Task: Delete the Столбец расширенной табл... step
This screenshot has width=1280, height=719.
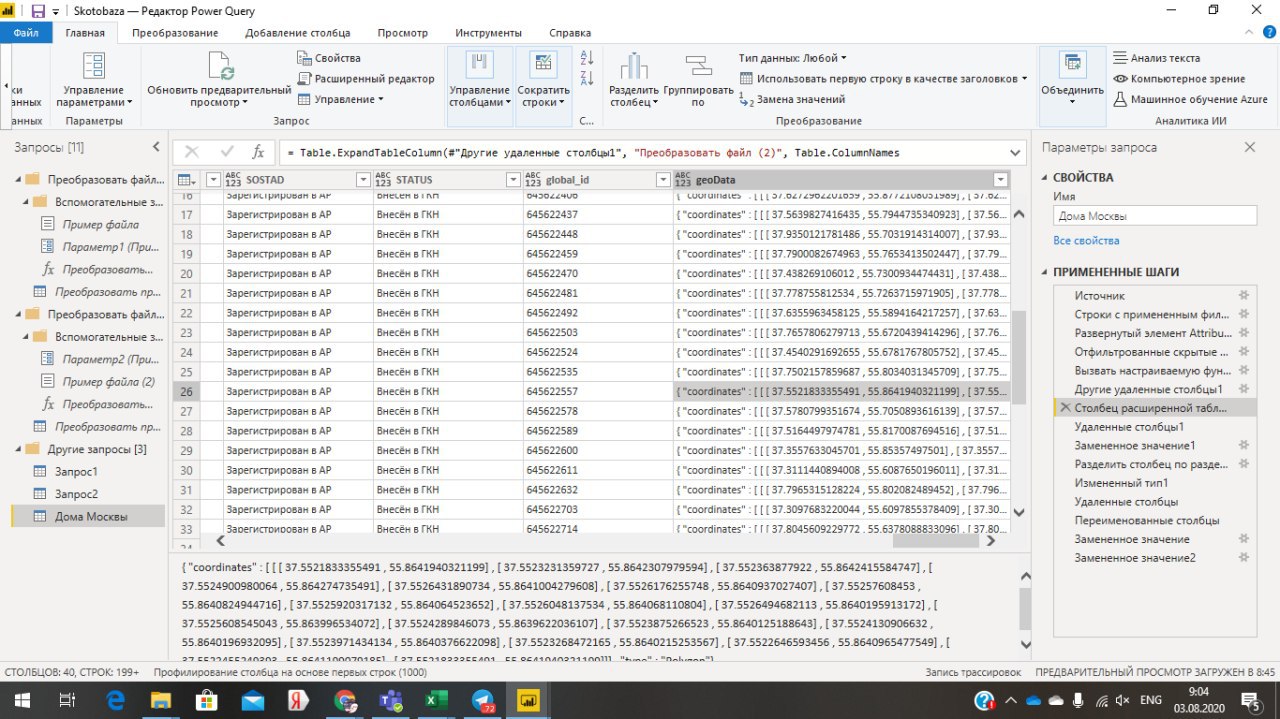Action: [1065, 408]
